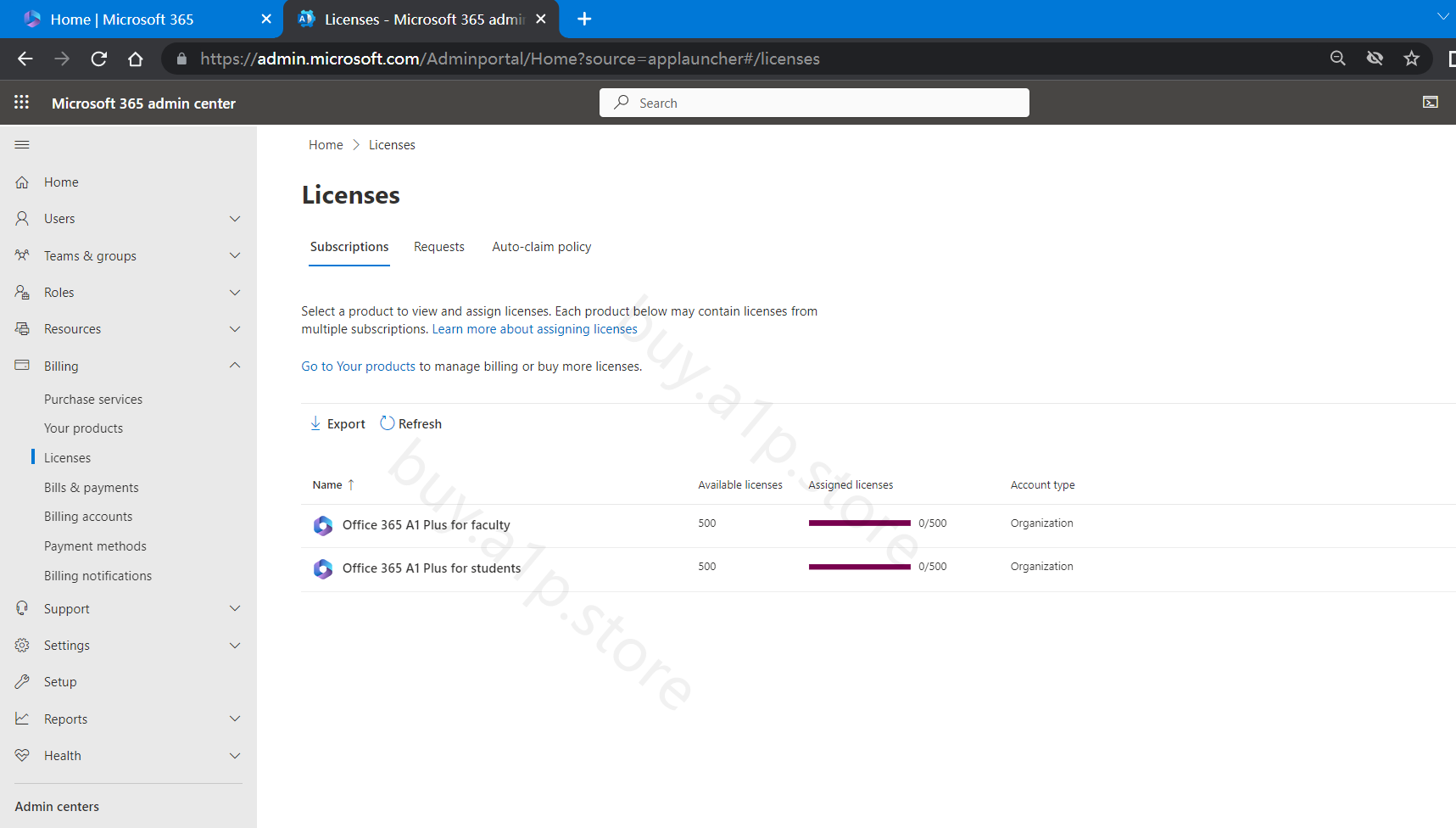Click the Refresh button label
The height and width of the screenshot is (828, 1456).
pos(420,424)
